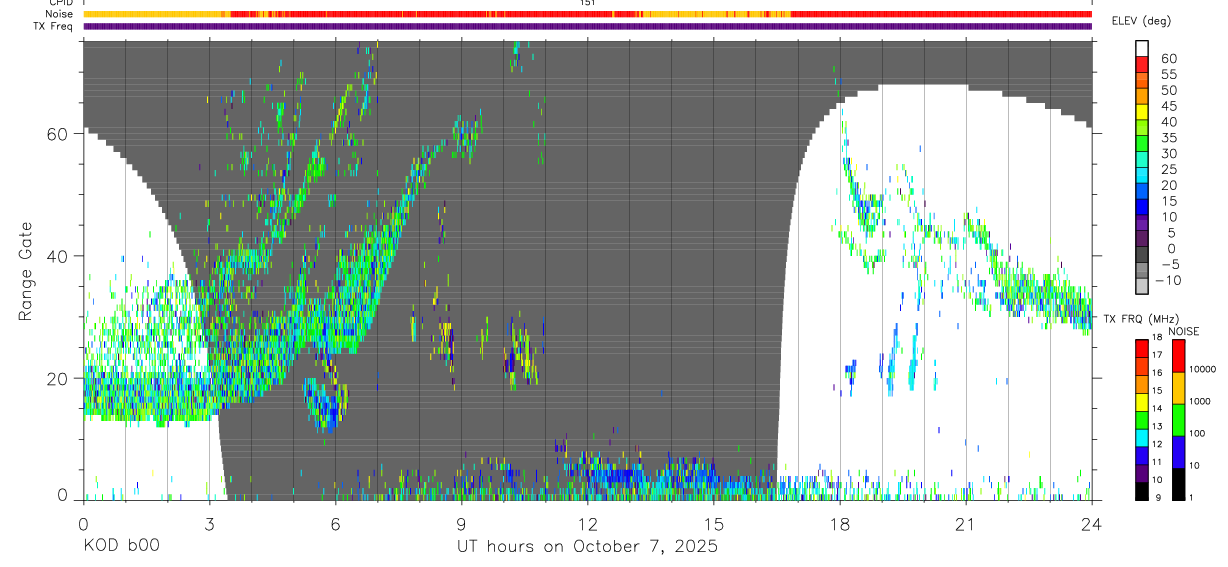The width and height of the screenshot is (1228, 567).
Task: Click the "1000" value in noise legend
Action: point(1201,401)
